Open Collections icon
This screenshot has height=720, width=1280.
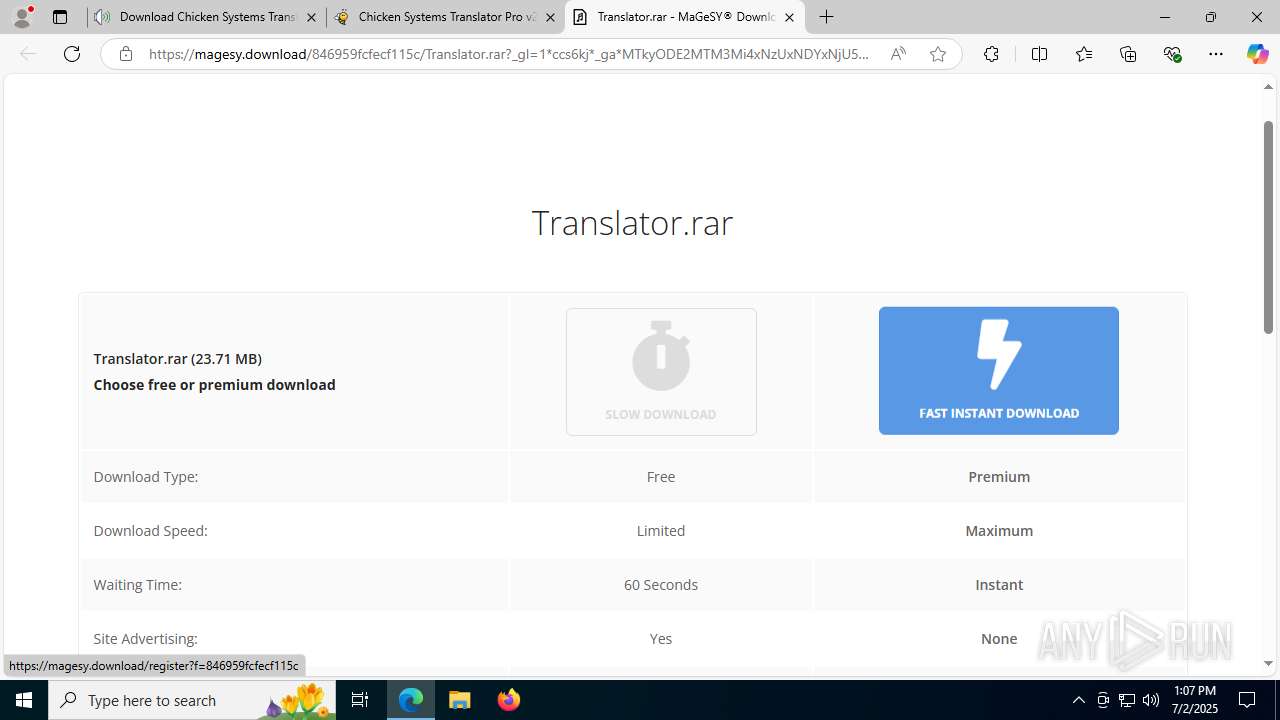click(1128, 54)
